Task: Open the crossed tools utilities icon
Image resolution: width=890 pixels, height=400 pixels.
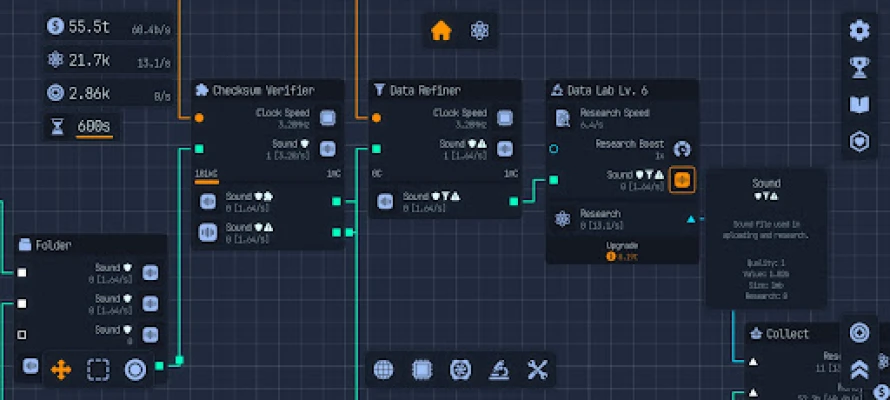Action: [538, 370]
